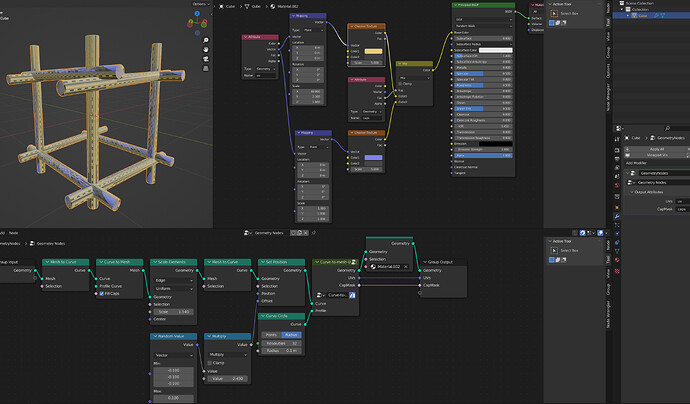The width and height of the screenshot is (690, 404).
Task: Select Radius mode in Curve Circle node
Action: click(x=291, y=335)
